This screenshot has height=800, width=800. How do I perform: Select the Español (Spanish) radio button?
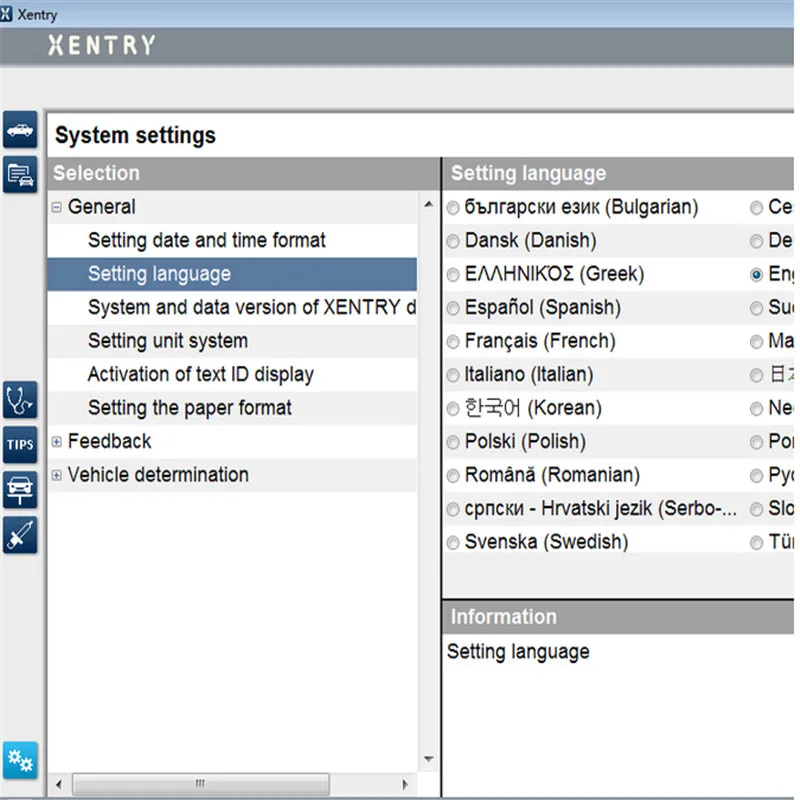453,308
